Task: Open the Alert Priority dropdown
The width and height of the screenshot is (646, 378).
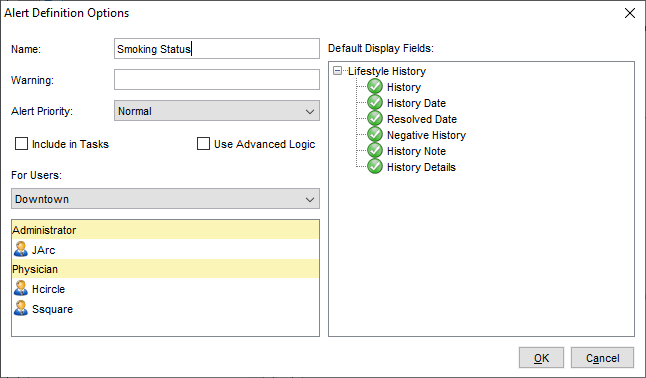Action: click(x=217, y=111)
